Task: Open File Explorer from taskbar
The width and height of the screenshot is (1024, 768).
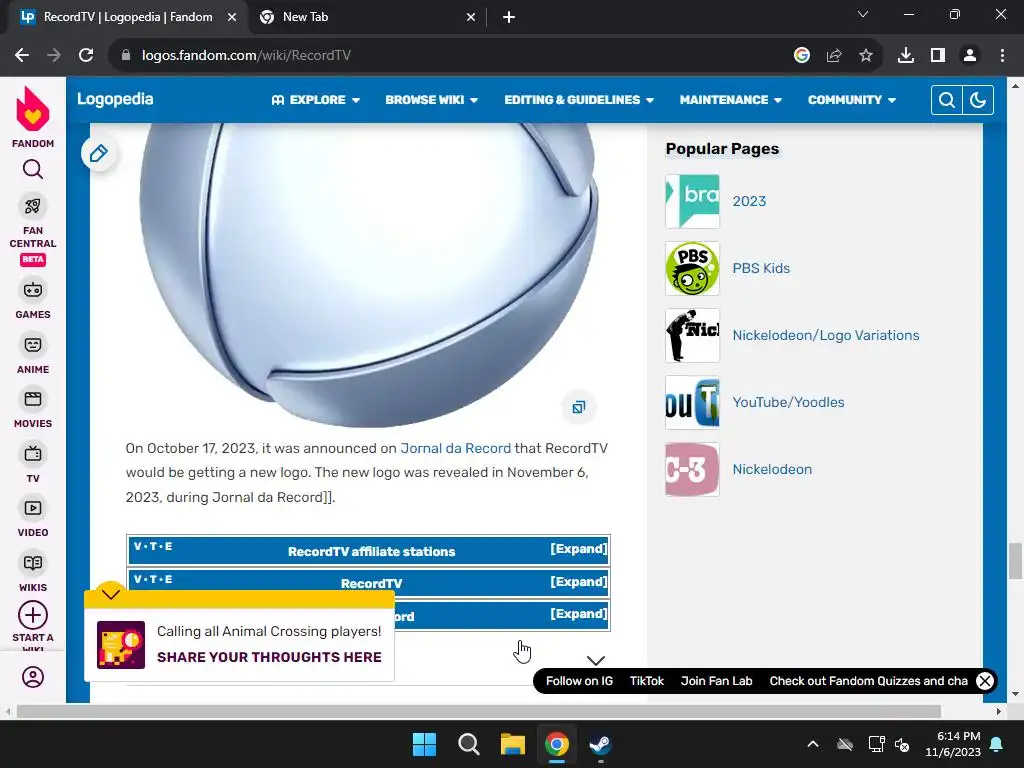Action: tap(513, 744)
